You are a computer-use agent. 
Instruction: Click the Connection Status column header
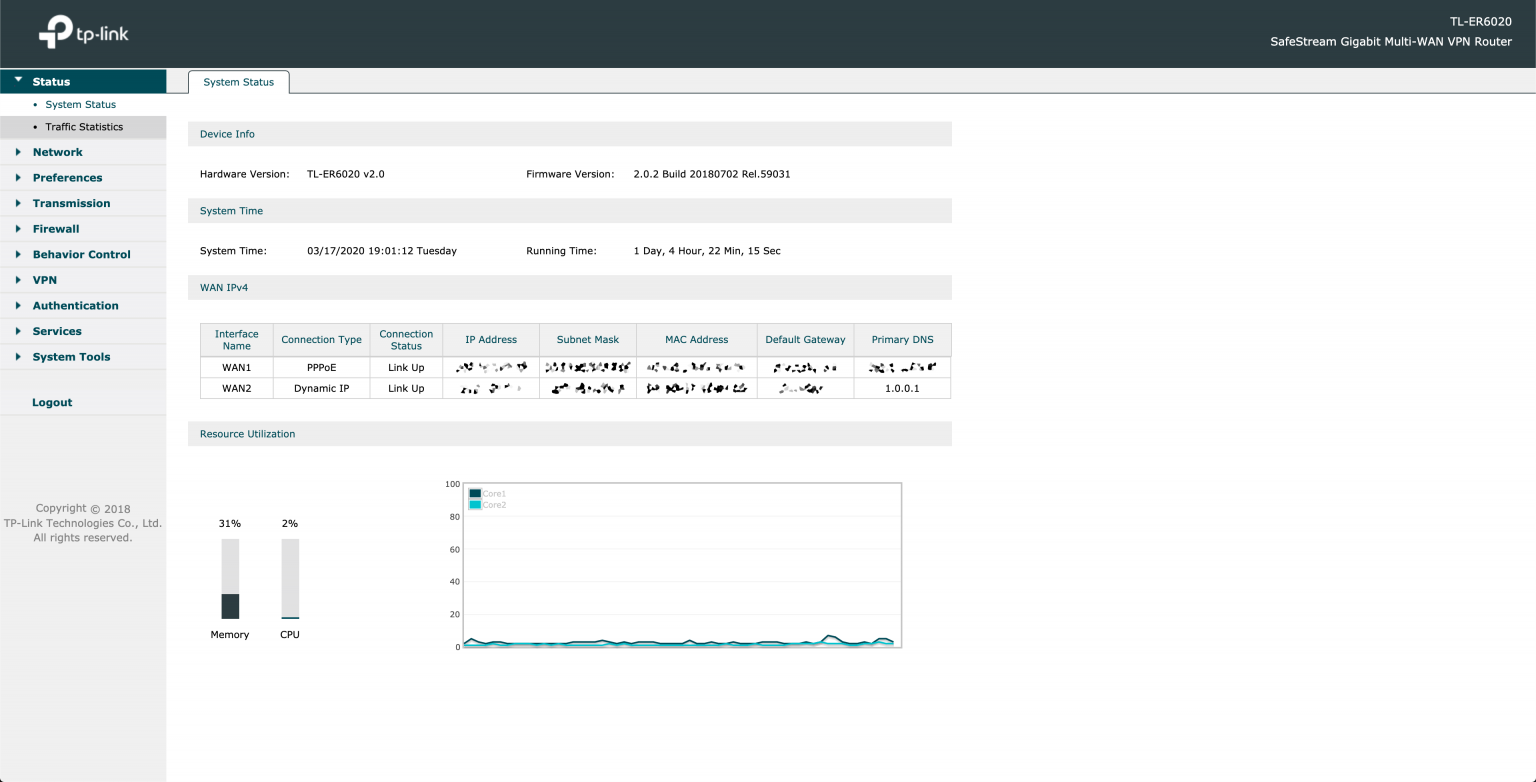(406, 340)
